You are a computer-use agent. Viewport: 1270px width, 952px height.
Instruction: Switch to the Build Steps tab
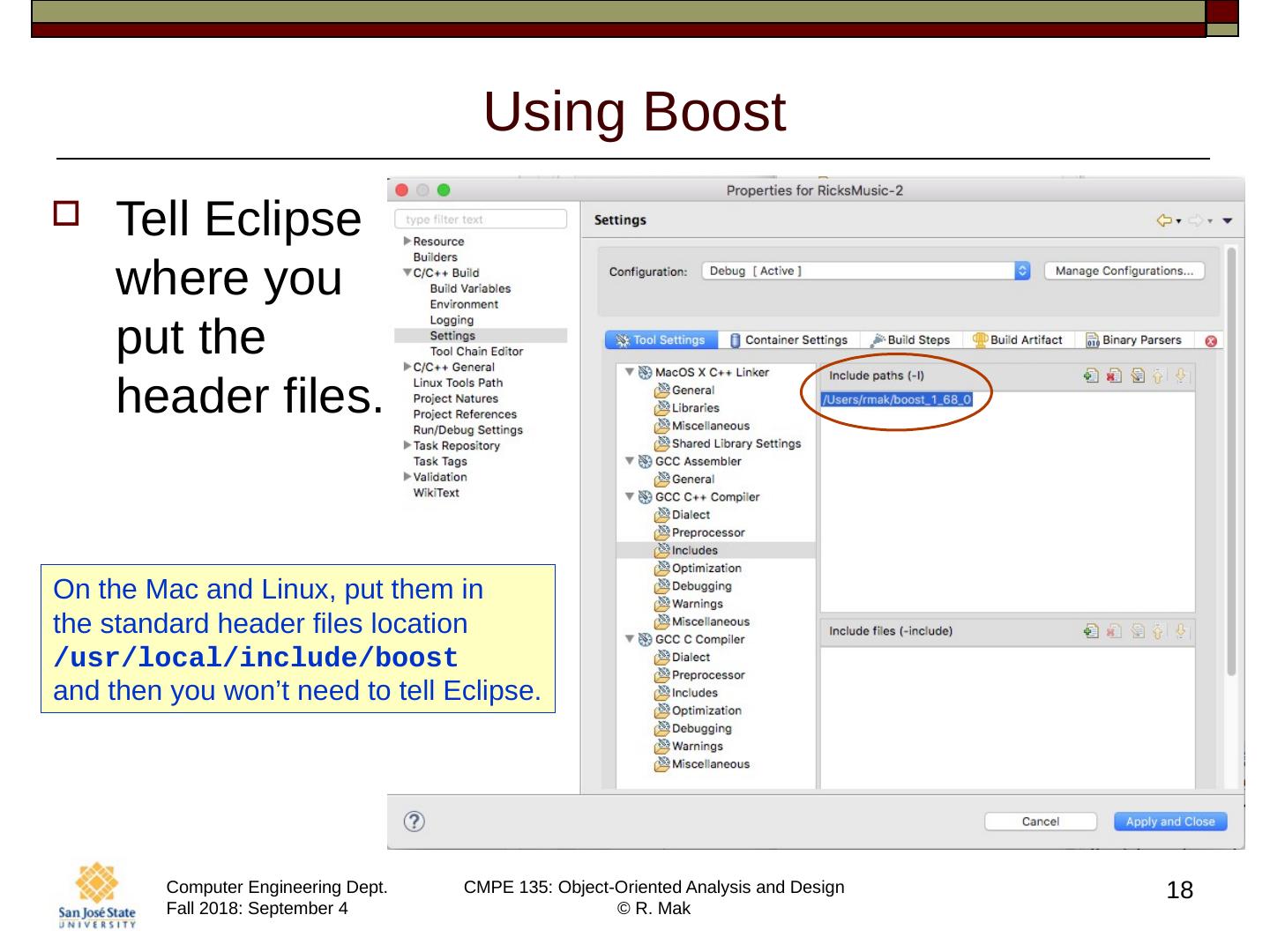click(910, 340)
